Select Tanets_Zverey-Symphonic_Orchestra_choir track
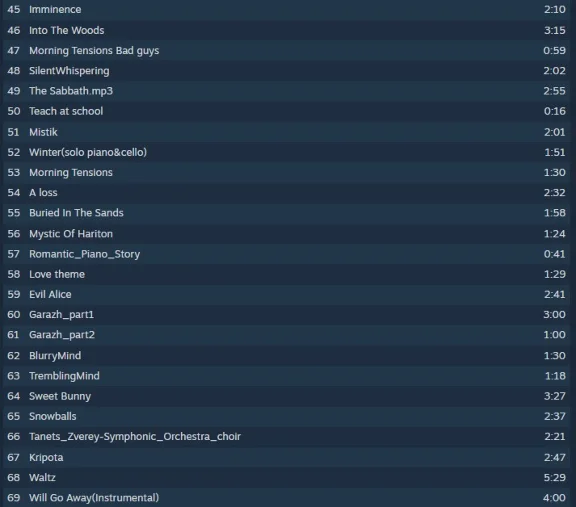The width and height of the screenshot is (576, 507). [286, 436]
